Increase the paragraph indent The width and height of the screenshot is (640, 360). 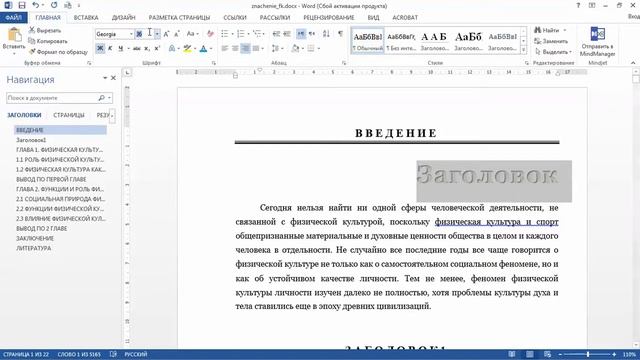[x=287, y=34]
